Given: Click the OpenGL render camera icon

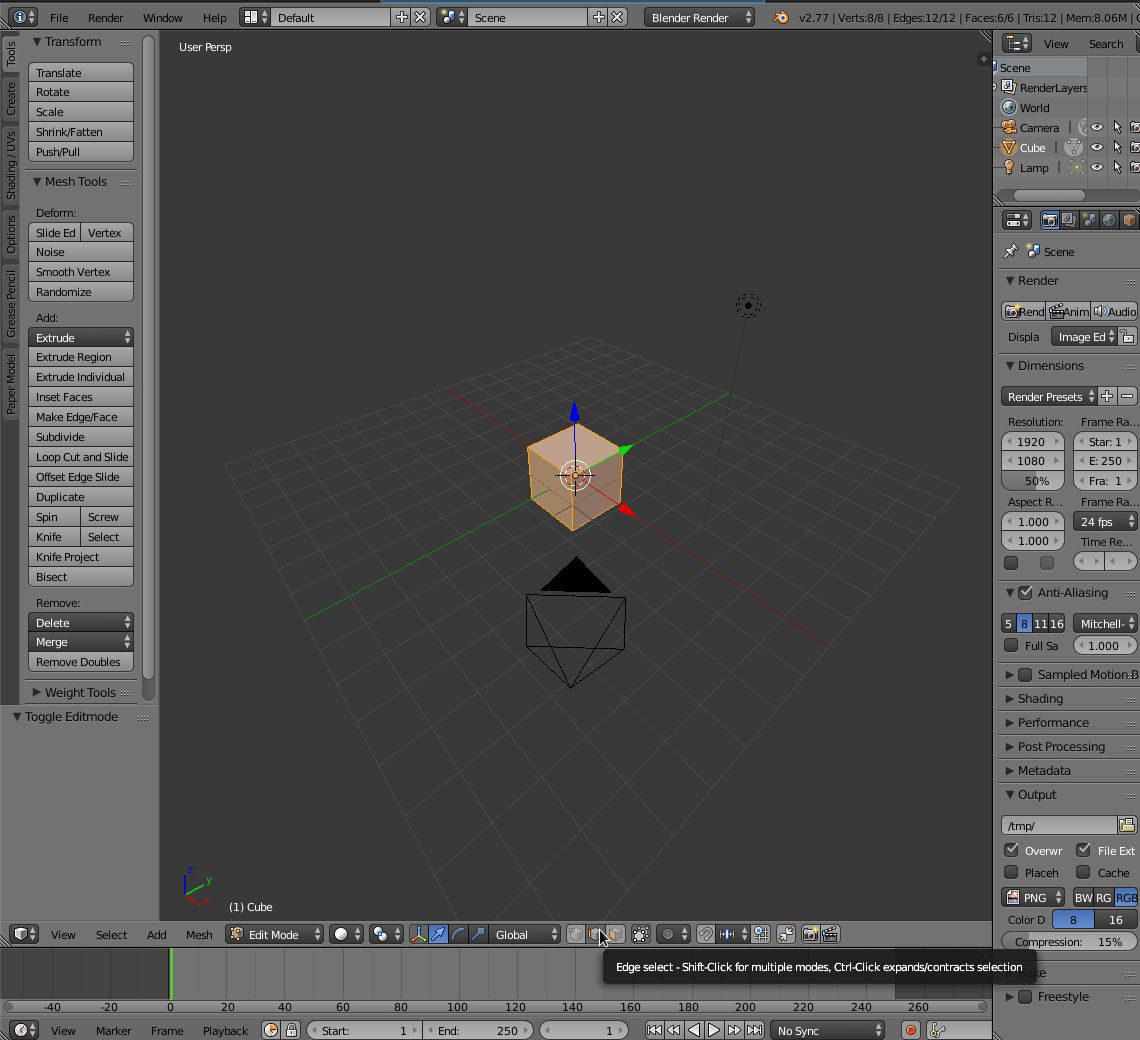Looking at the screenshot, I should click(x=810, y=935).
